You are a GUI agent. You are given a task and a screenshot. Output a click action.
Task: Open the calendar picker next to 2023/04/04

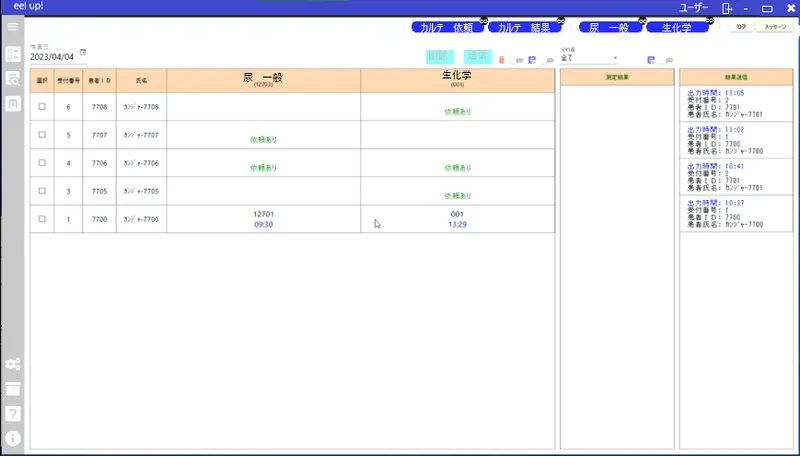click(83, 53)
